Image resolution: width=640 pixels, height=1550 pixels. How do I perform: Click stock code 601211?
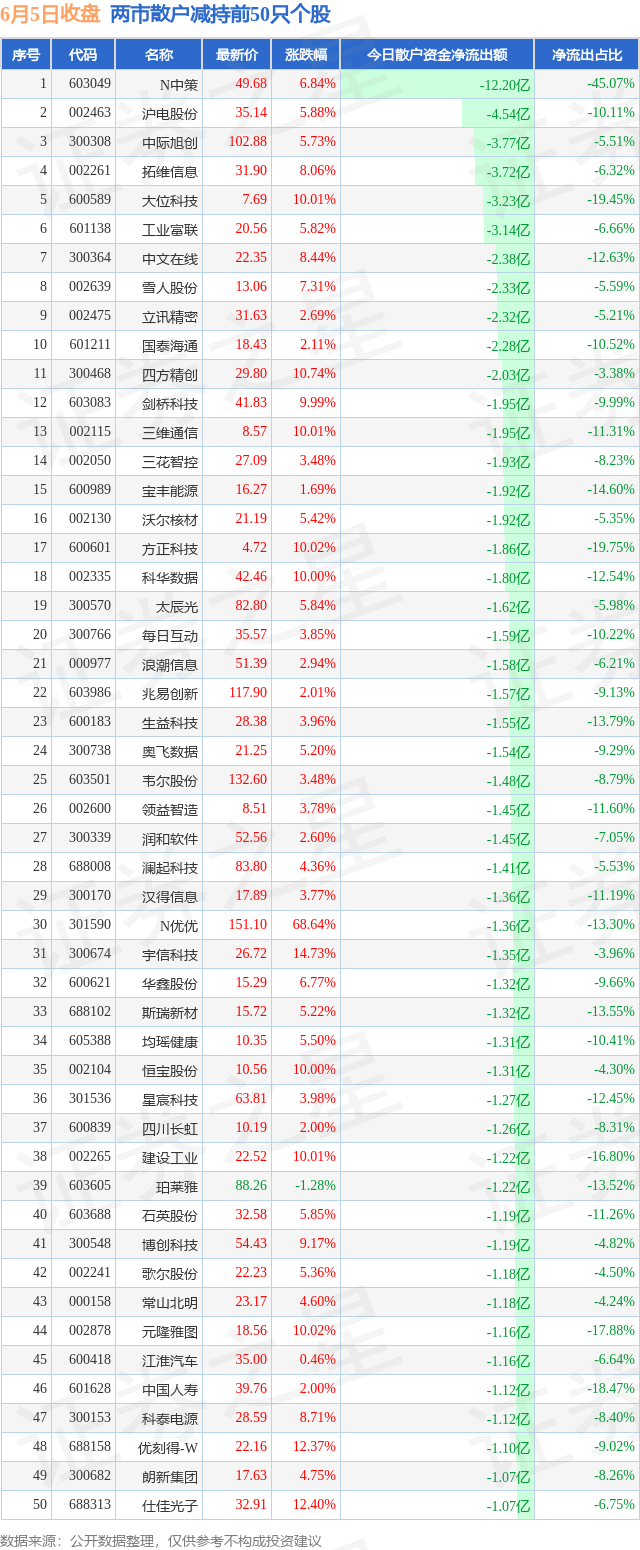[x=89, y=345]
